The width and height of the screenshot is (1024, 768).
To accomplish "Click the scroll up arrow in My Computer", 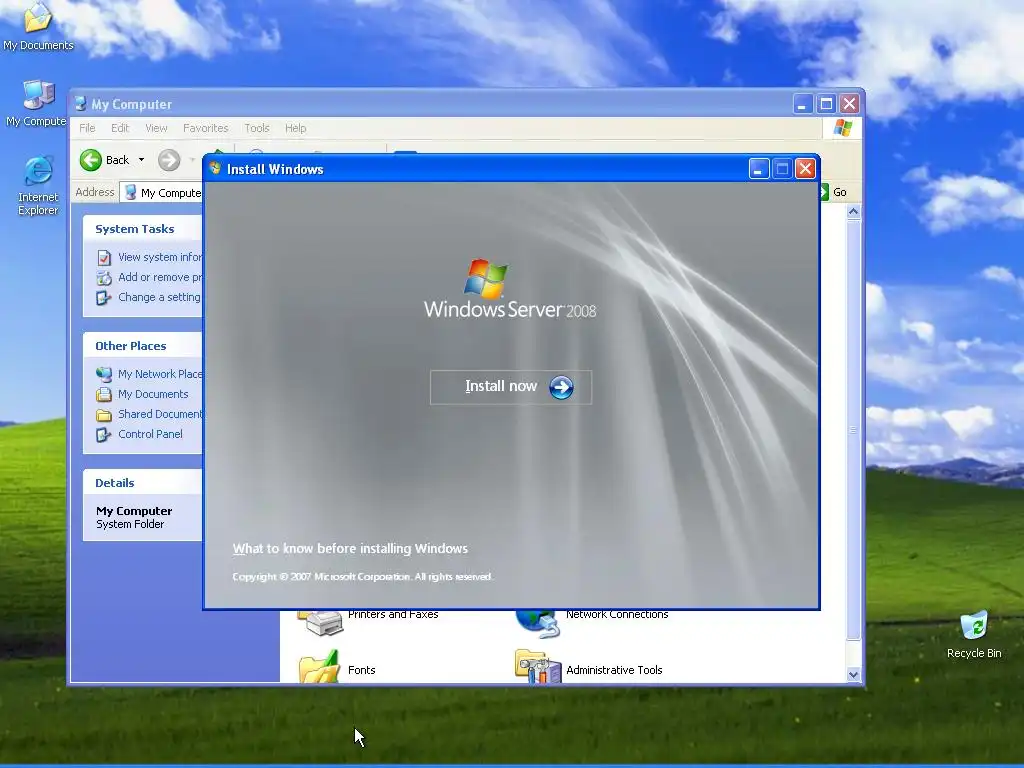I will coord(853,212).
